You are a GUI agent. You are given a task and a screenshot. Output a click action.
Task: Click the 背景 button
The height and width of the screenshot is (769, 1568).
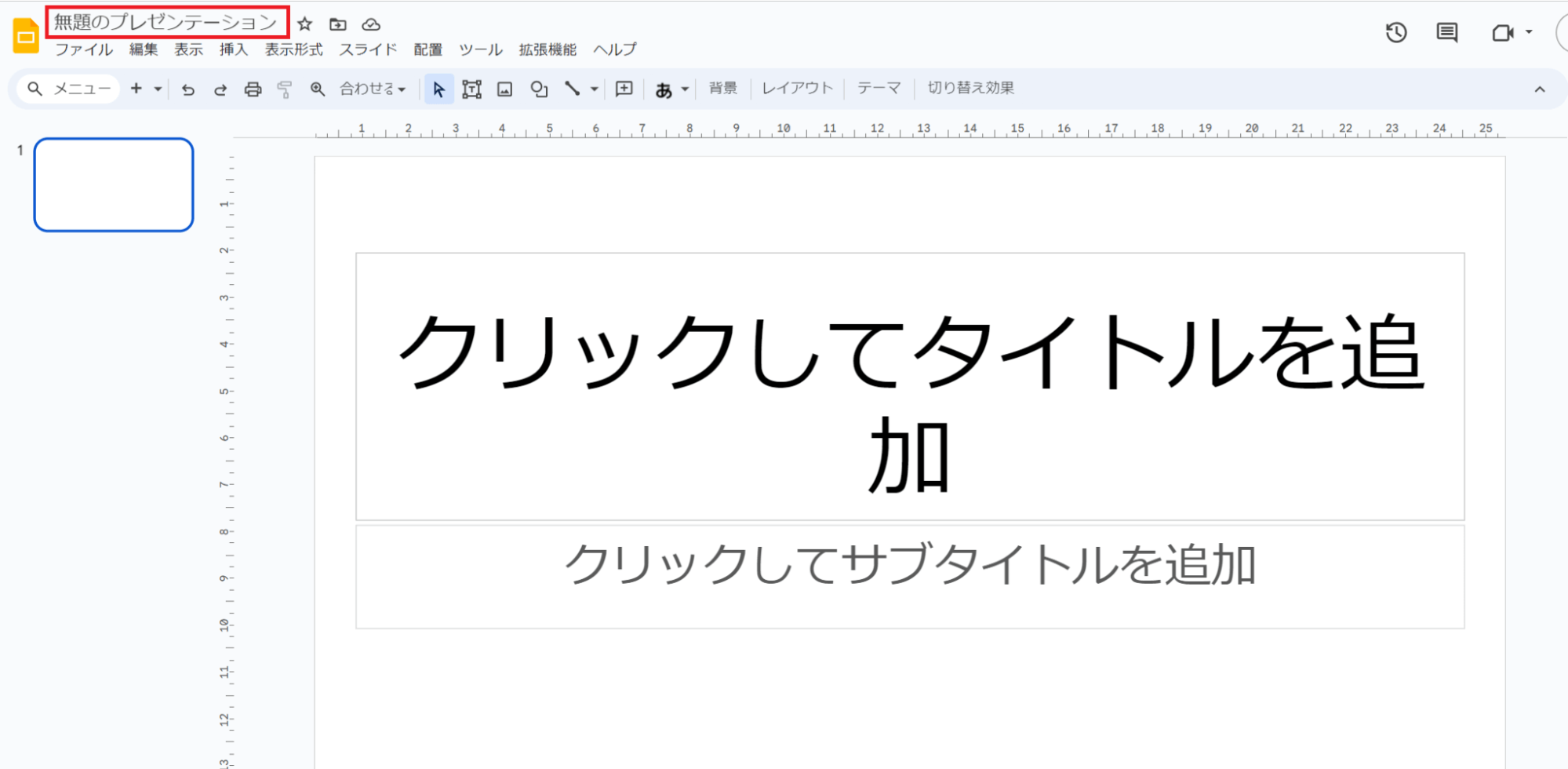[x=722, y=88]
